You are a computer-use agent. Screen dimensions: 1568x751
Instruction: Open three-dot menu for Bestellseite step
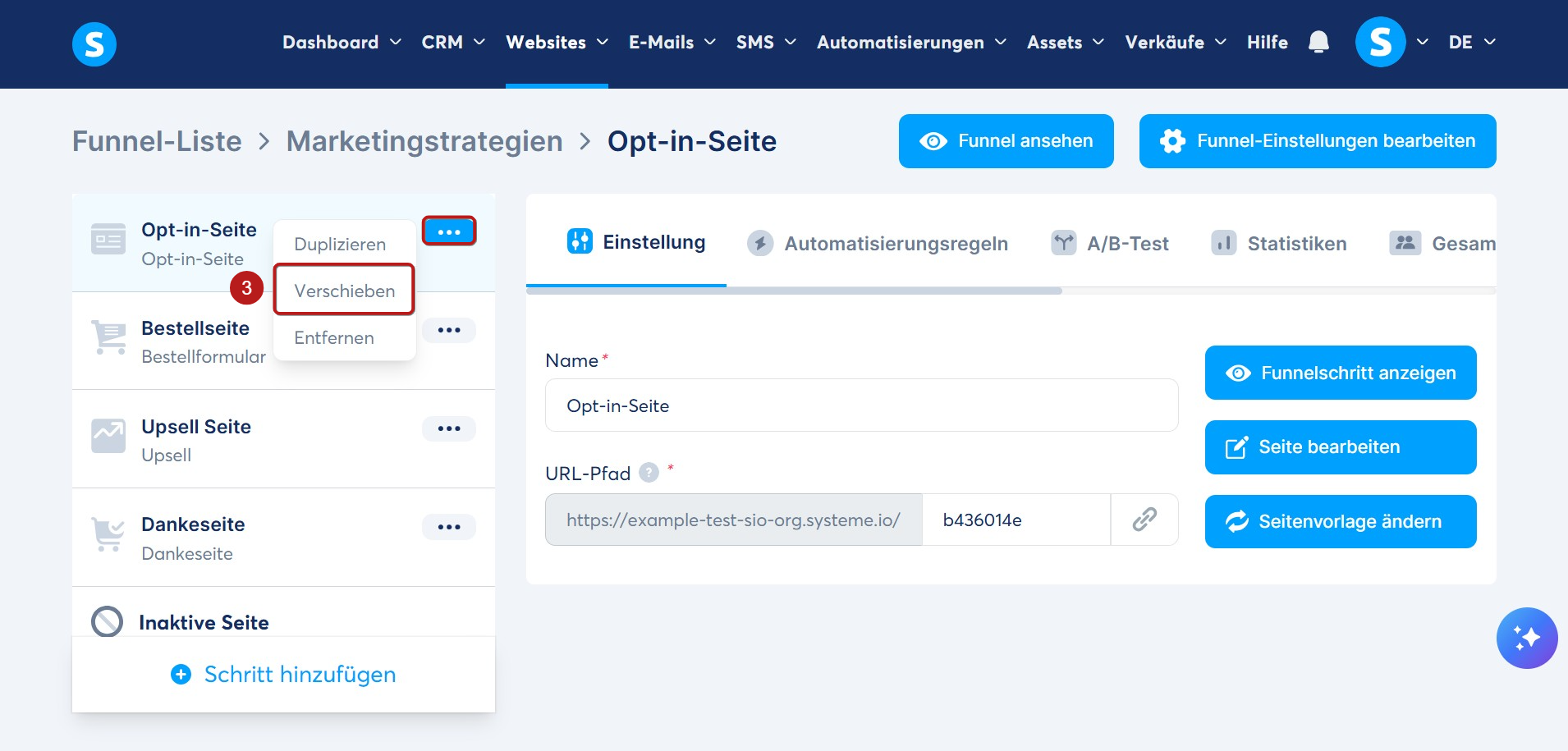[x=449, y=330]
